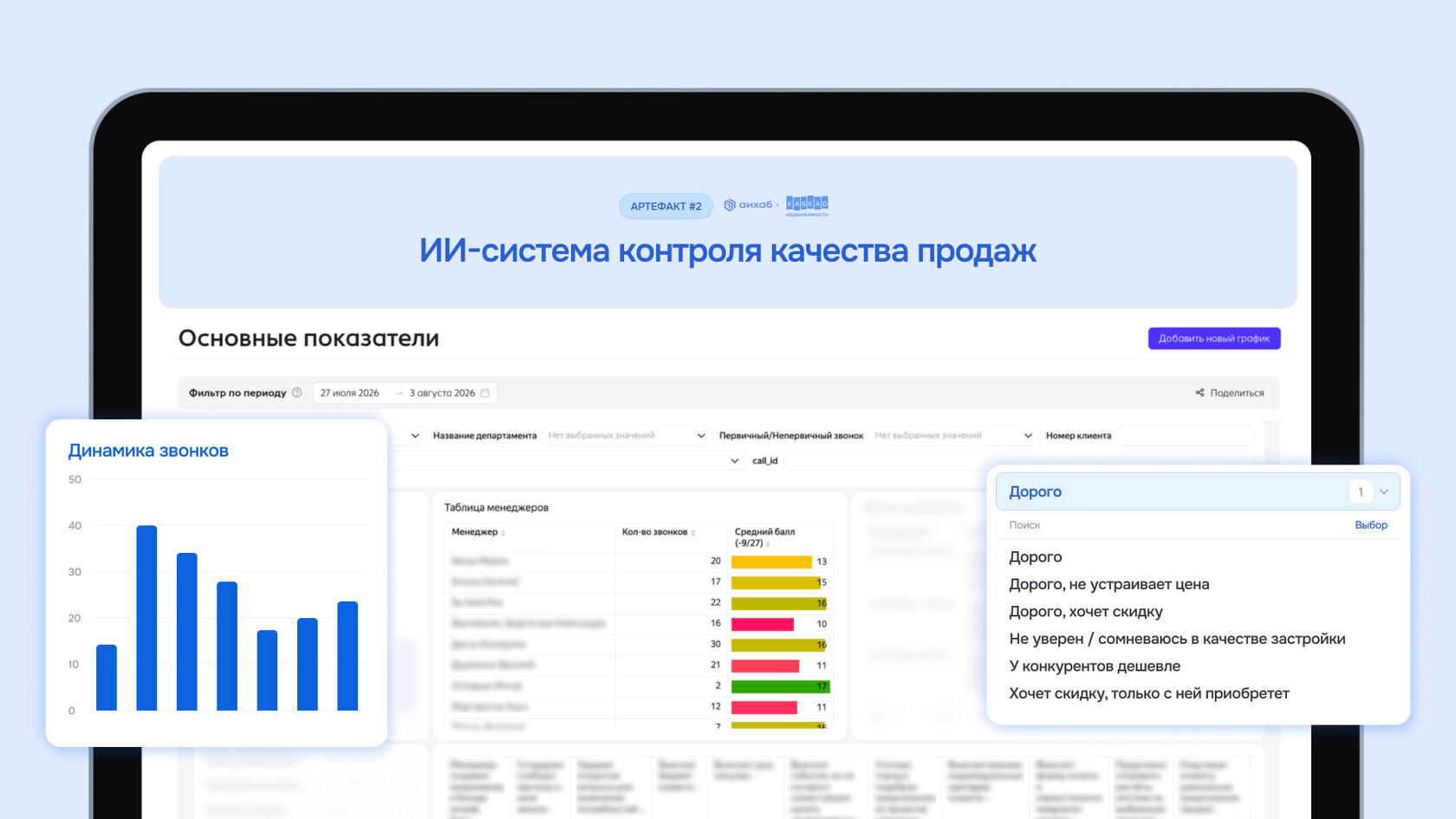
Task: Click the start date 27 июля 2026
Action: pos(350,393)
